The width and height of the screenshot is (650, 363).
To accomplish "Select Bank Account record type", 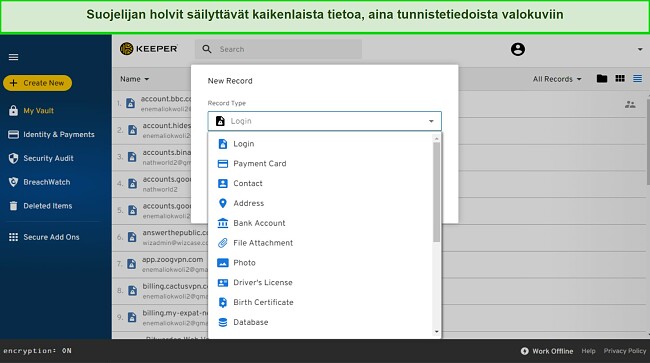I will [x=320, y=223].
